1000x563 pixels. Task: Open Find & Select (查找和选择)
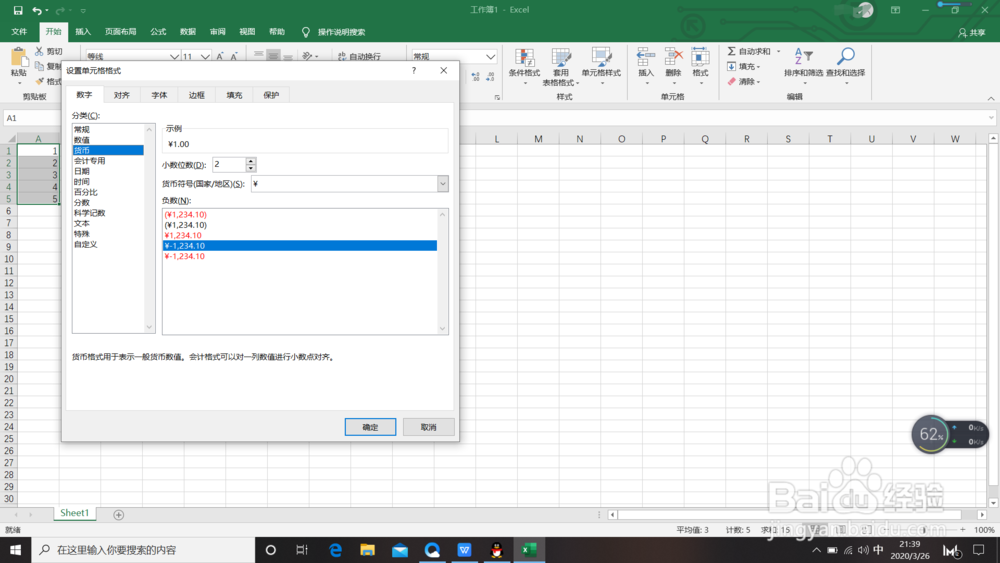click(846, 66)
